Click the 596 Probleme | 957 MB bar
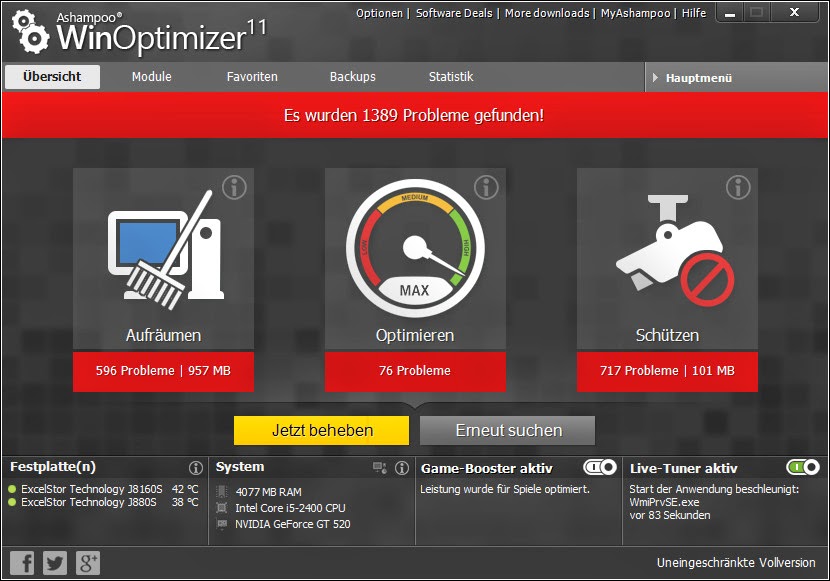 pos(164,371)
